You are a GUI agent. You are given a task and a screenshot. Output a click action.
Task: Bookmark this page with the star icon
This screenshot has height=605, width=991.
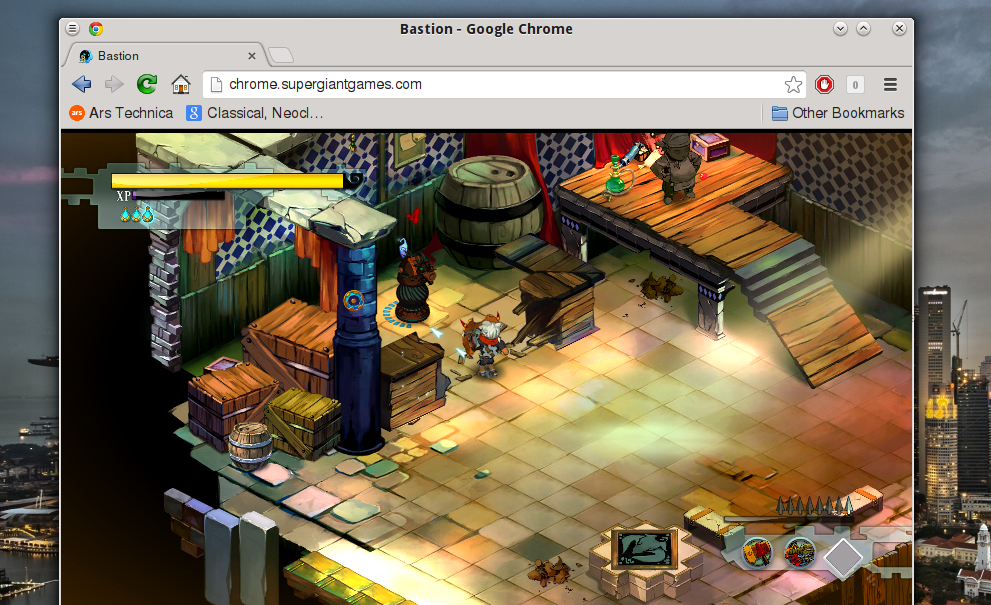793,85
